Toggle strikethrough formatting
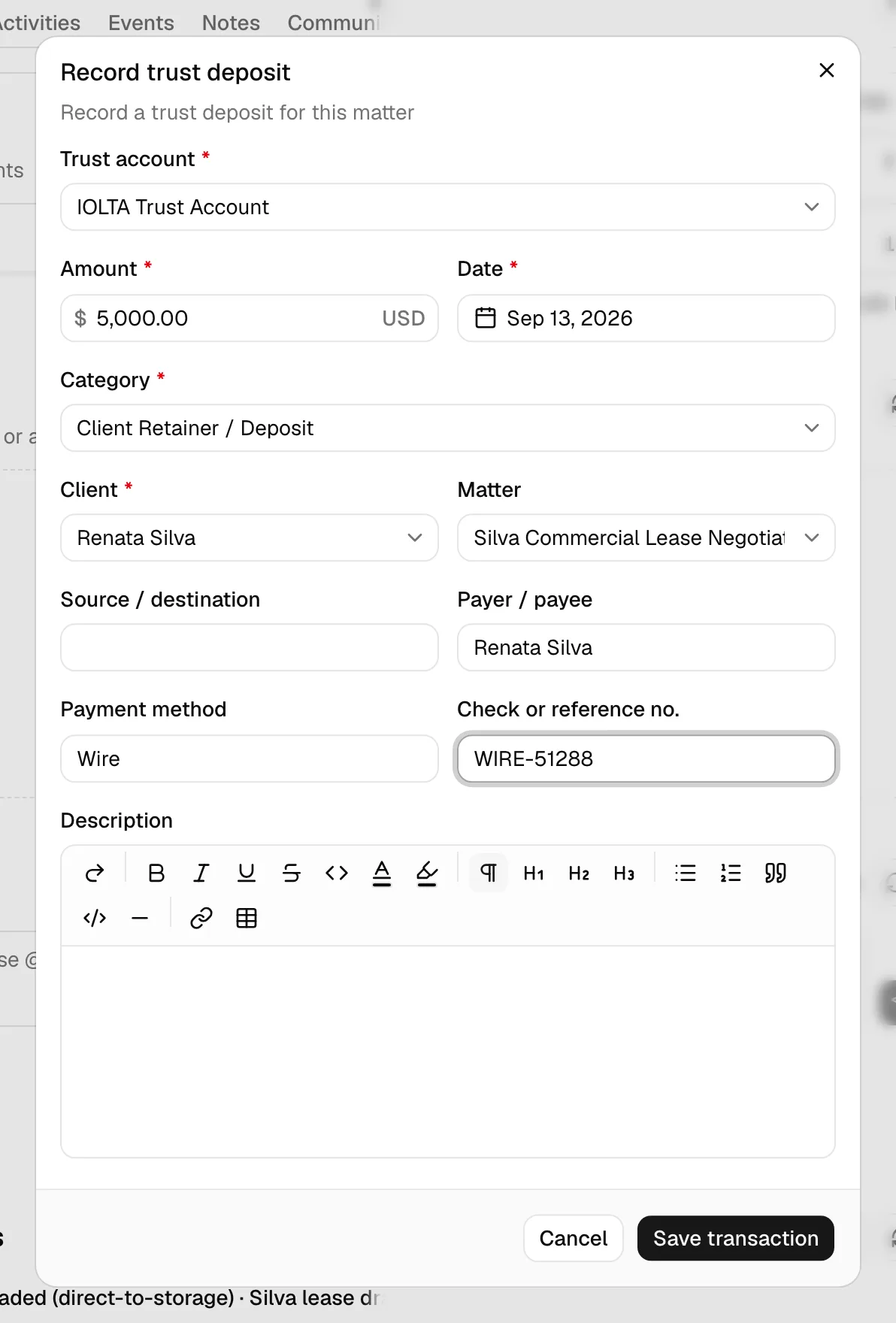Screen dimensions: 896x1323 pyautogui.click(x=292, y=873)
